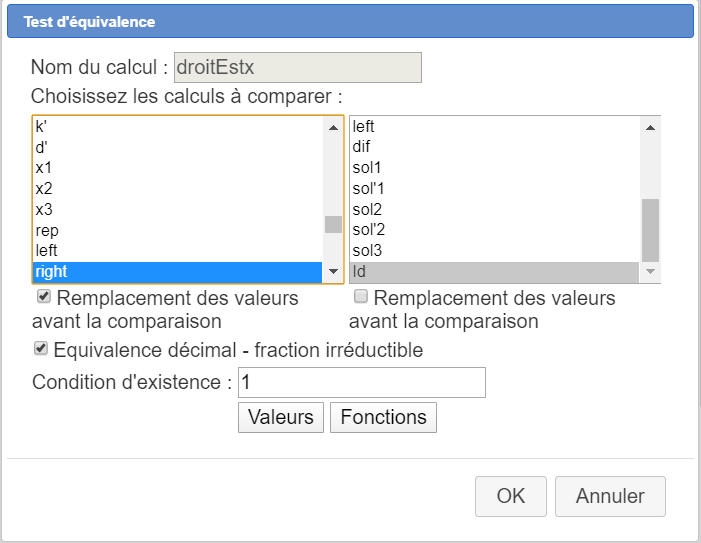
Task: Enable right 'Remplacement des valeurs' checkbox
Action: coord(361,297)
